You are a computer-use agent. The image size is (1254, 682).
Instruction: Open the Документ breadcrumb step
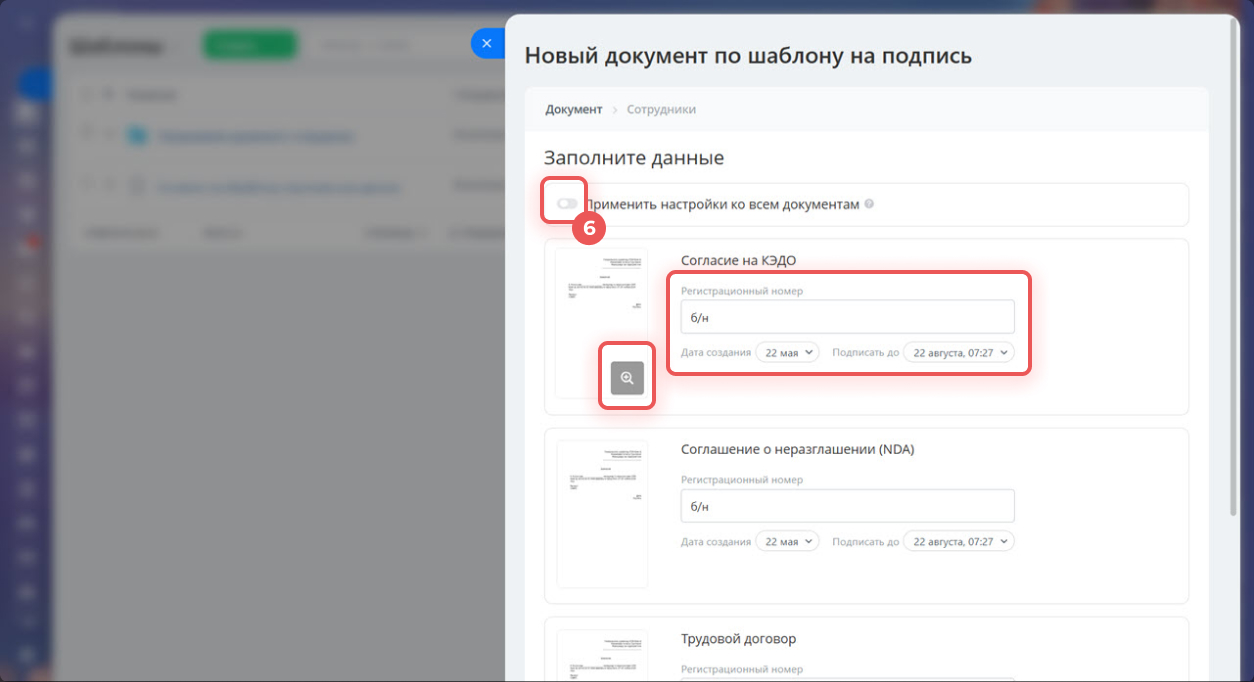point(574,109)
